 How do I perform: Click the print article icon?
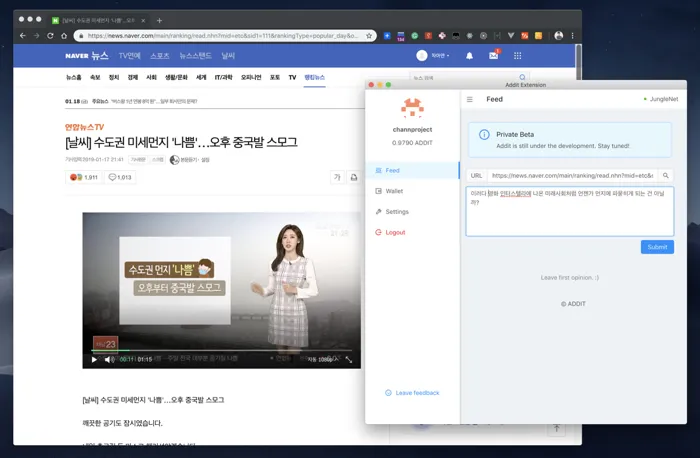point(354,177)
